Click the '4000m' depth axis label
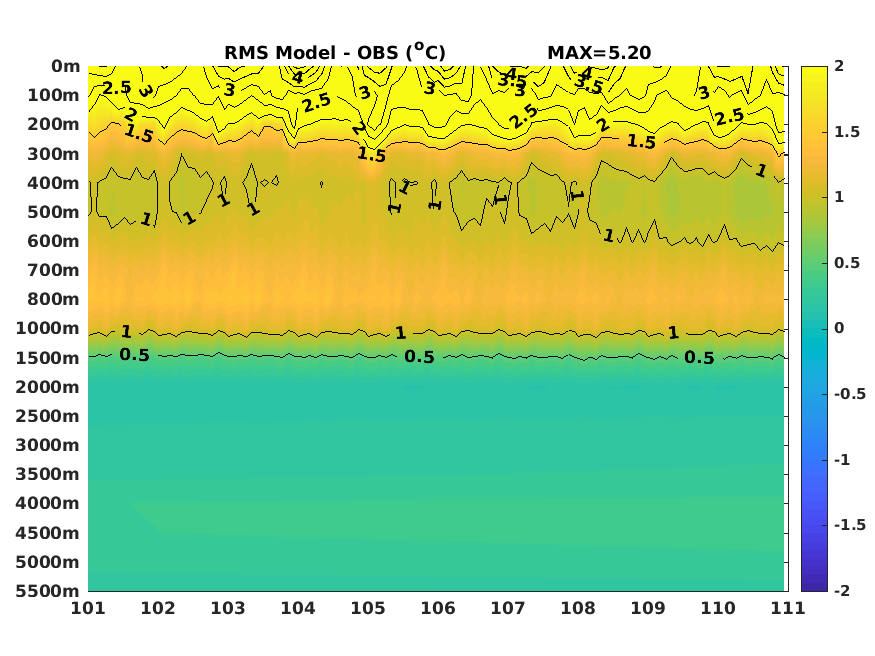875x656 pixels. coord(48,503)
